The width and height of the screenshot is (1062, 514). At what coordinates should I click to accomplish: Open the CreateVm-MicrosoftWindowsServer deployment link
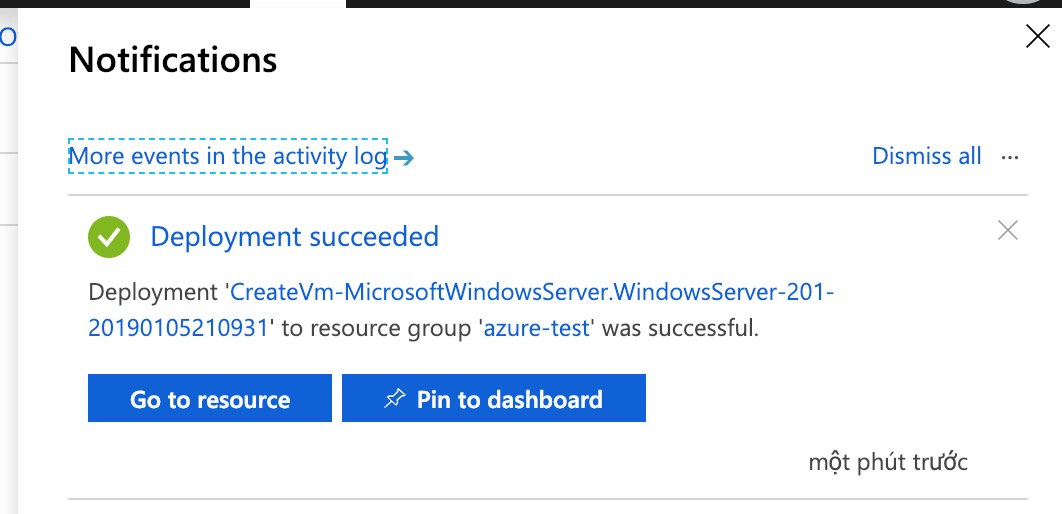tap(531, 293)
